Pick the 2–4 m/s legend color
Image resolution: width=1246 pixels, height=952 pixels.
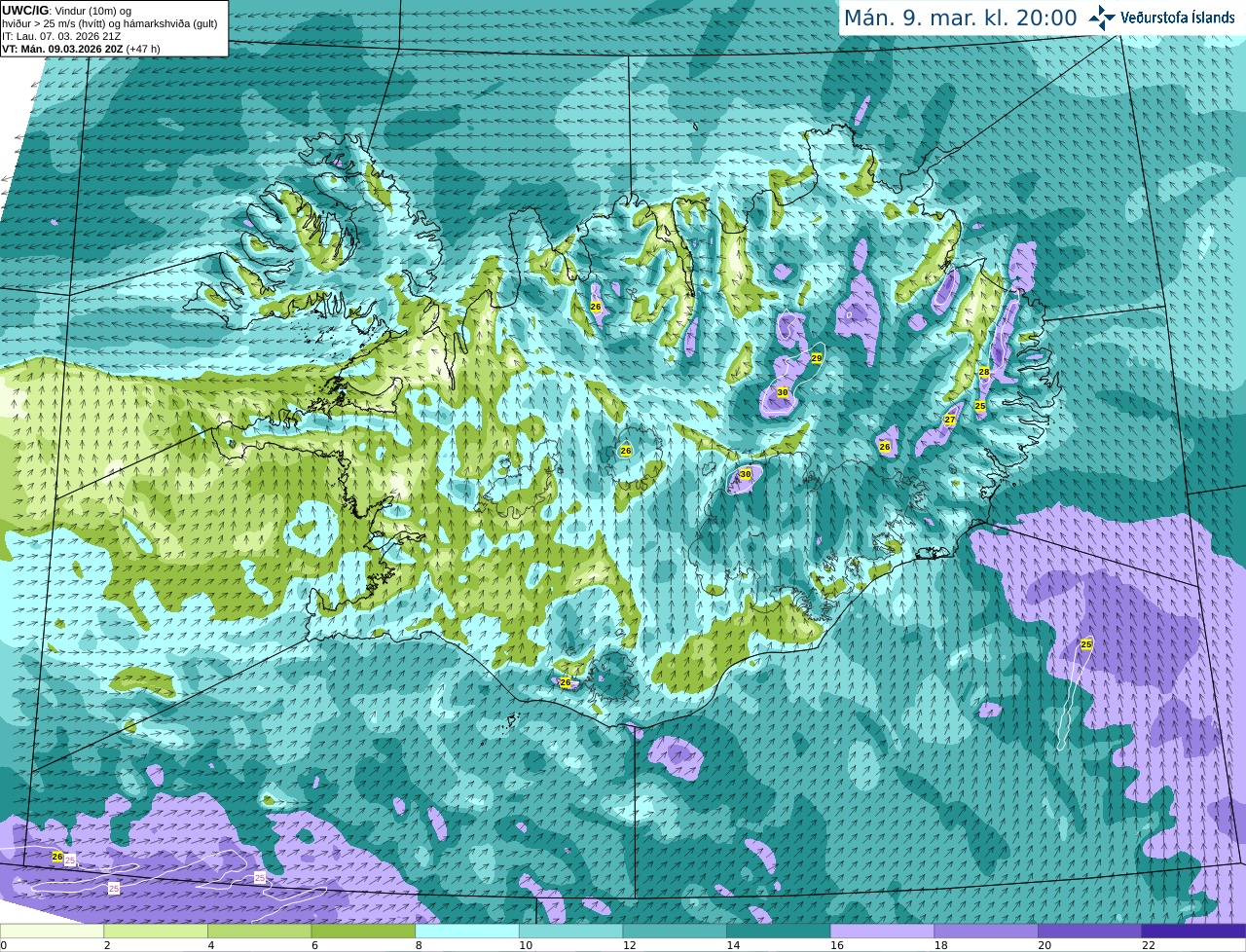(156, 931)
